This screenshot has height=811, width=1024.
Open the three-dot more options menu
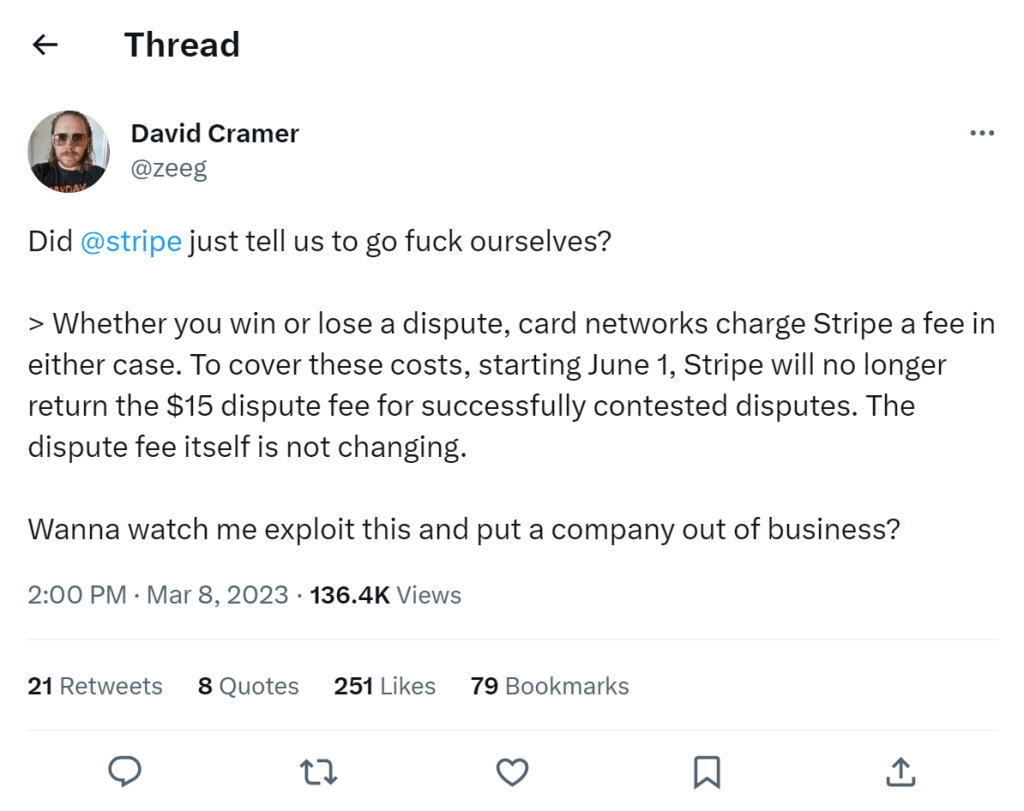coord(982,133)
